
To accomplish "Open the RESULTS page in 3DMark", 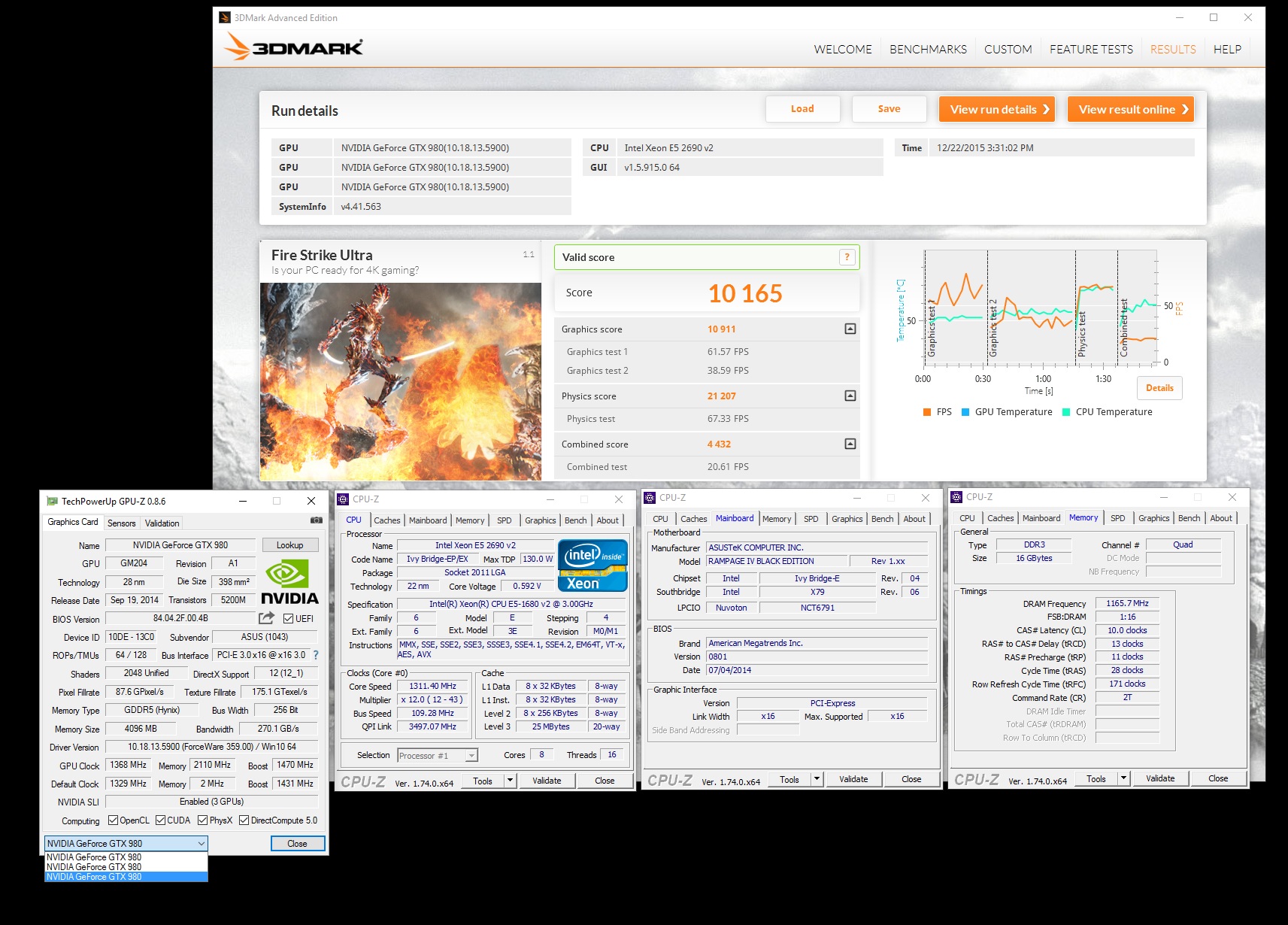I will click(x=1172, y=49).
